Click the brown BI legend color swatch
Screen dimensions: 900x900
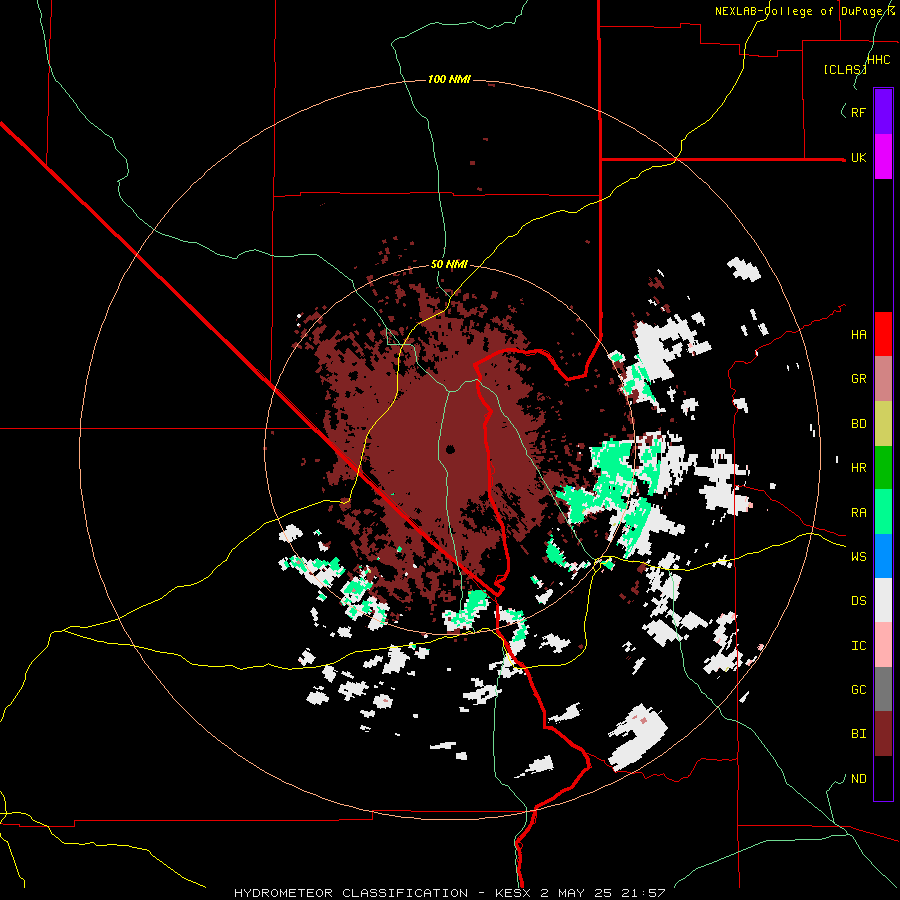click(x=883, y=734)
